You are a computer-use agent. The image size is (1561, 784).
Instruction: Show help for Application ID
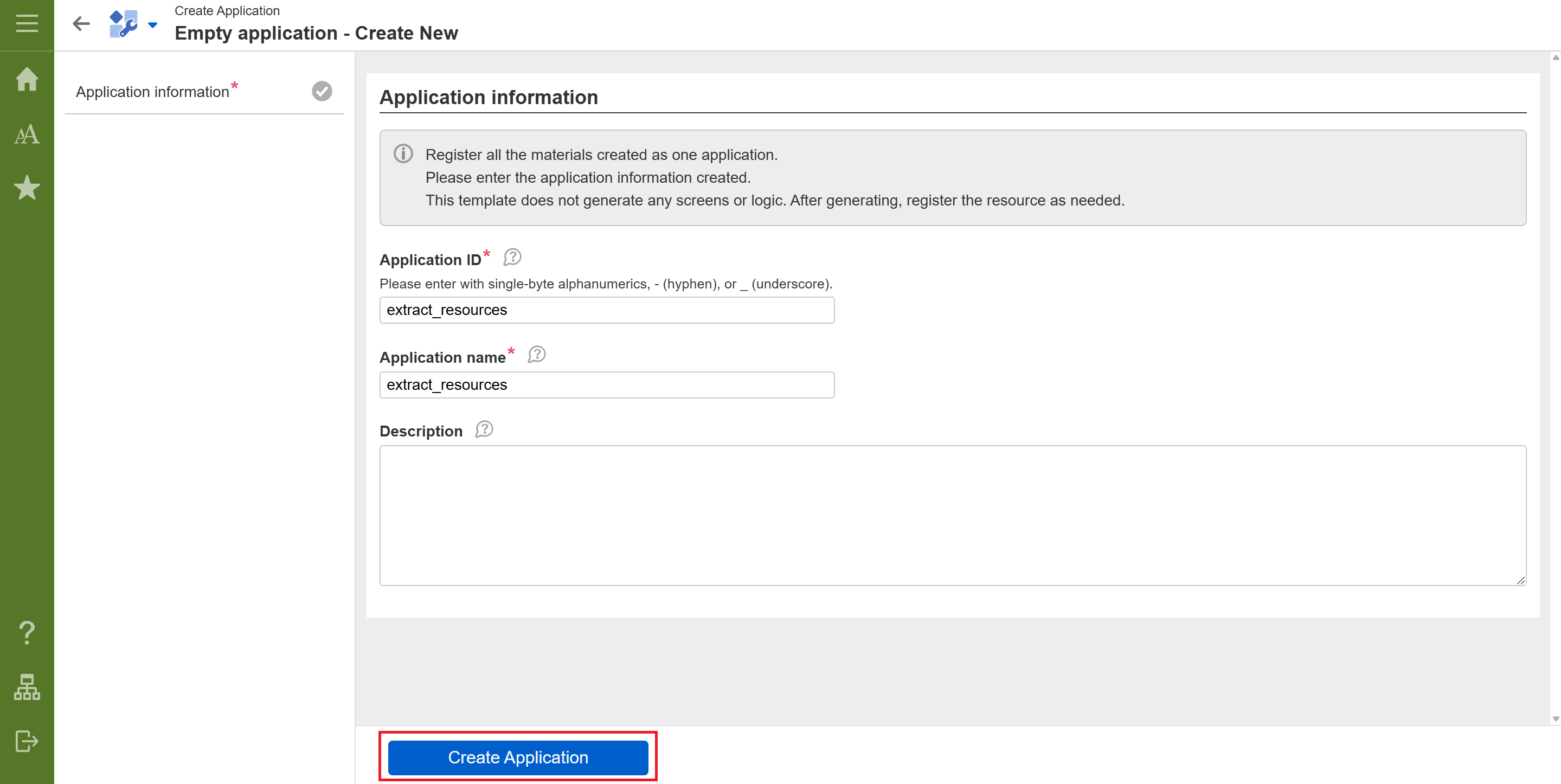click(x=512, y=258)
